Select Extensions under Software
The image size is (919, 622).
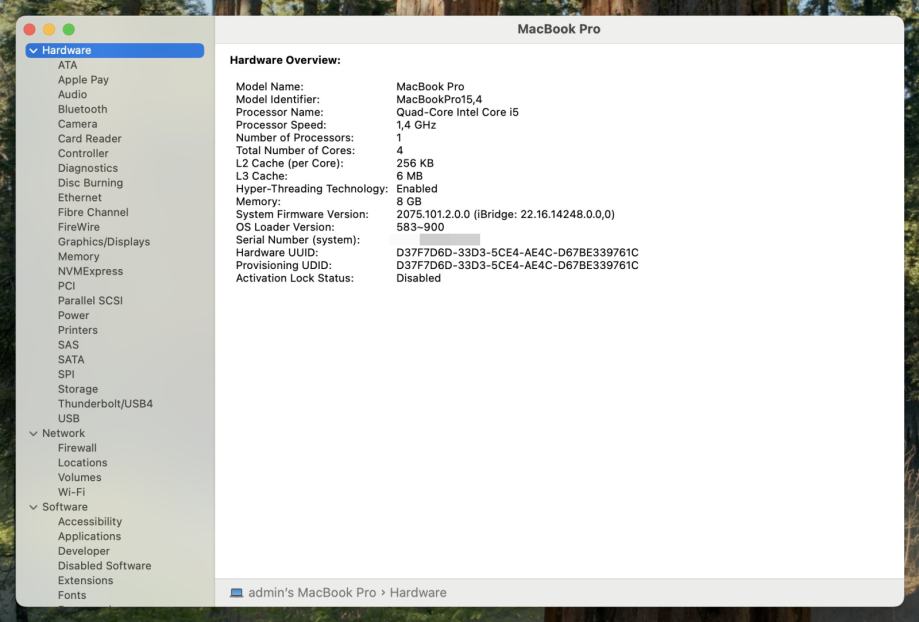(86, 580)
